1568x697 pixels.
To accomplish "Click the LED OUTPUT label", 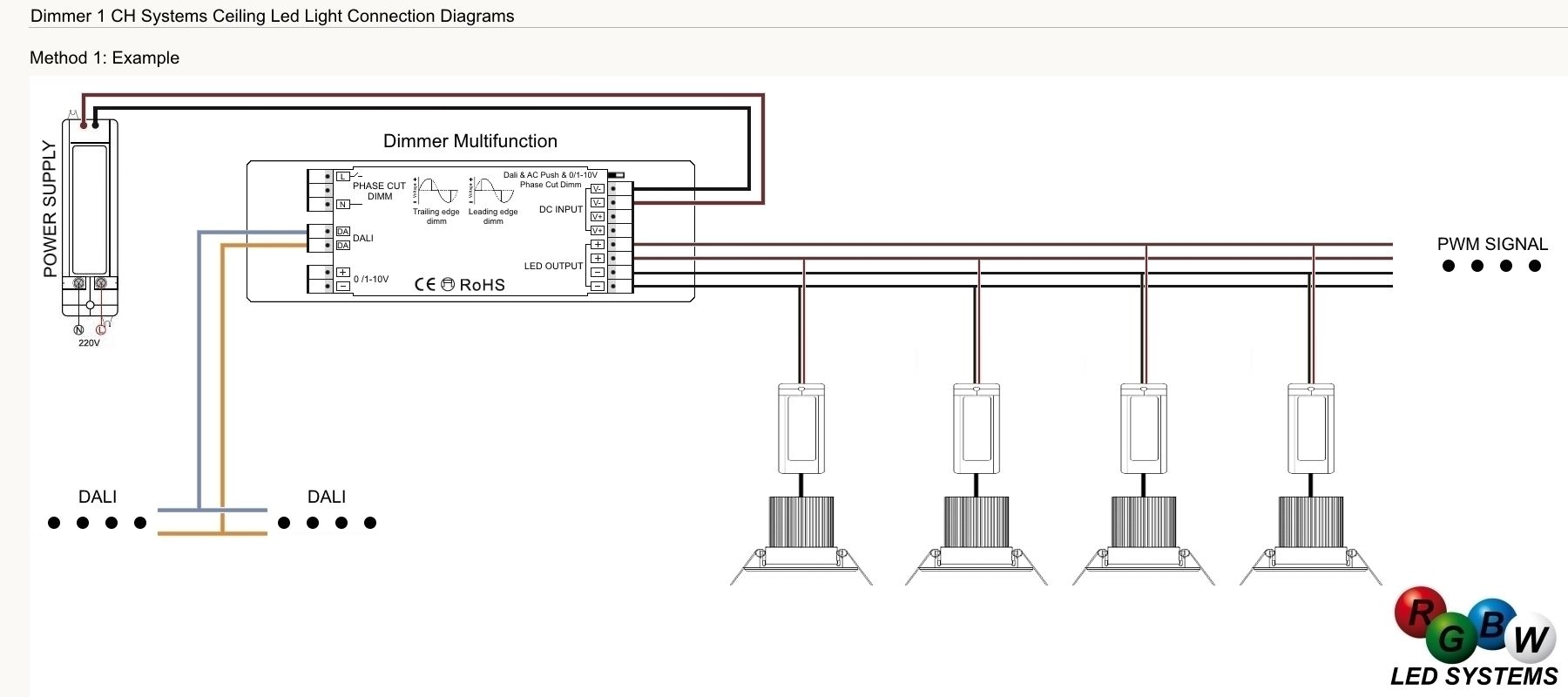I will (x=553, y=266).
